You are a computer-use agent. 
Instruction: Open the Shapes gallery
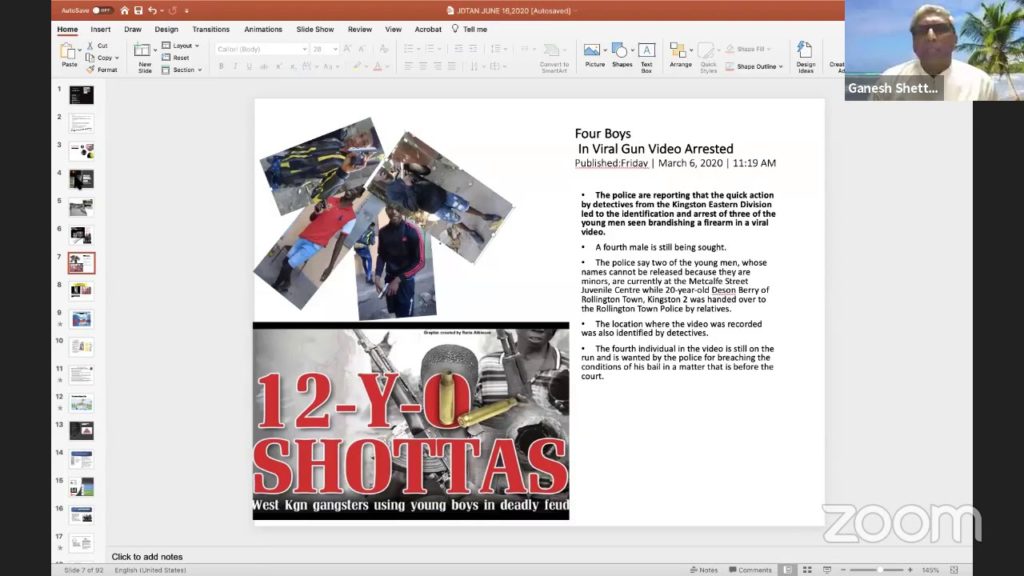[x=621, y=54]
